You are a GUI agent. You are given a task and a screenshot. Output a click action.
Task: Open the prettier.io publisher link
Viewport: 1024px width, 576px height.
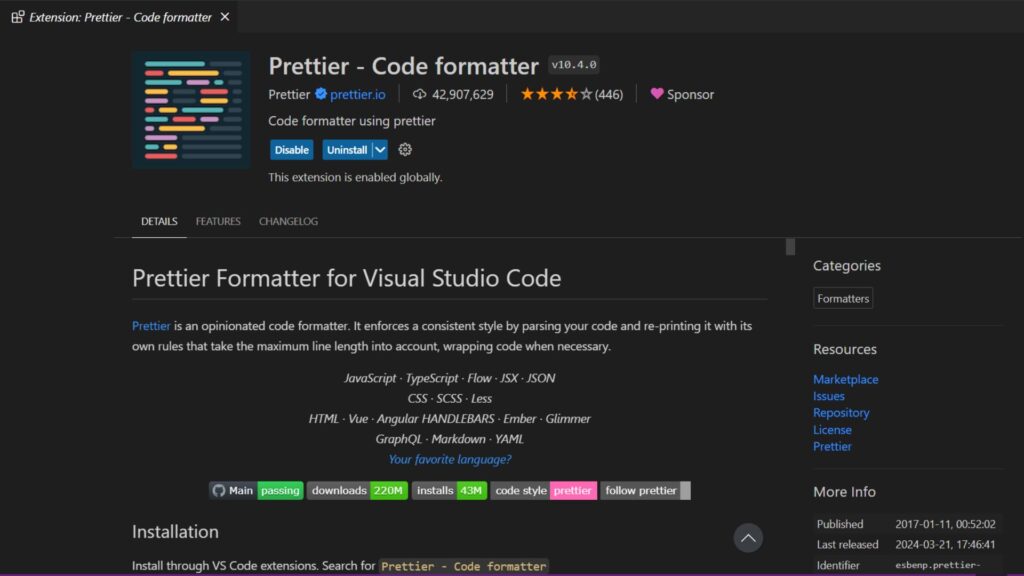coord(358,94)
